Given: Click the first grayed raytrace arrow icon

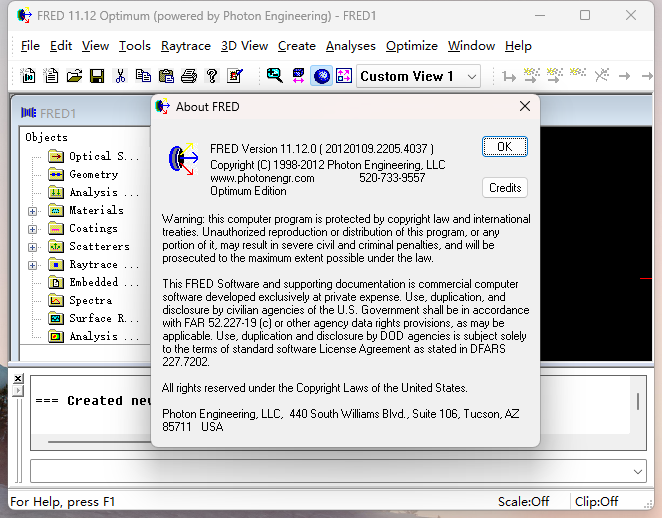Looking at the screenshot, I should point(509,76).
